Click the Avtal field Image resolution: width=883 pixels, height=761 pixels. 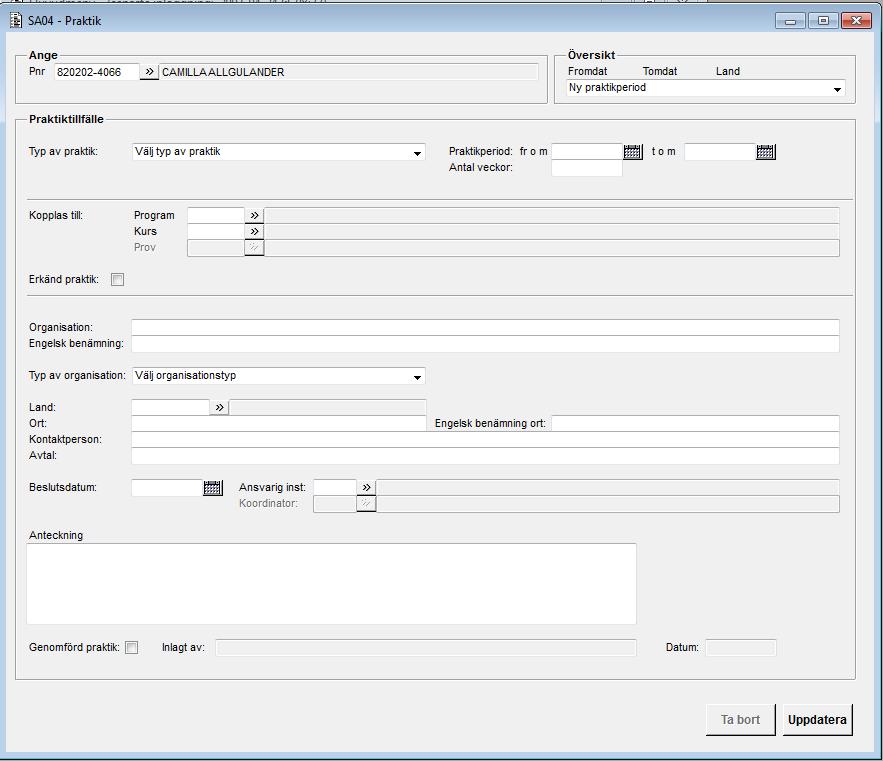[x=485, y=456]
